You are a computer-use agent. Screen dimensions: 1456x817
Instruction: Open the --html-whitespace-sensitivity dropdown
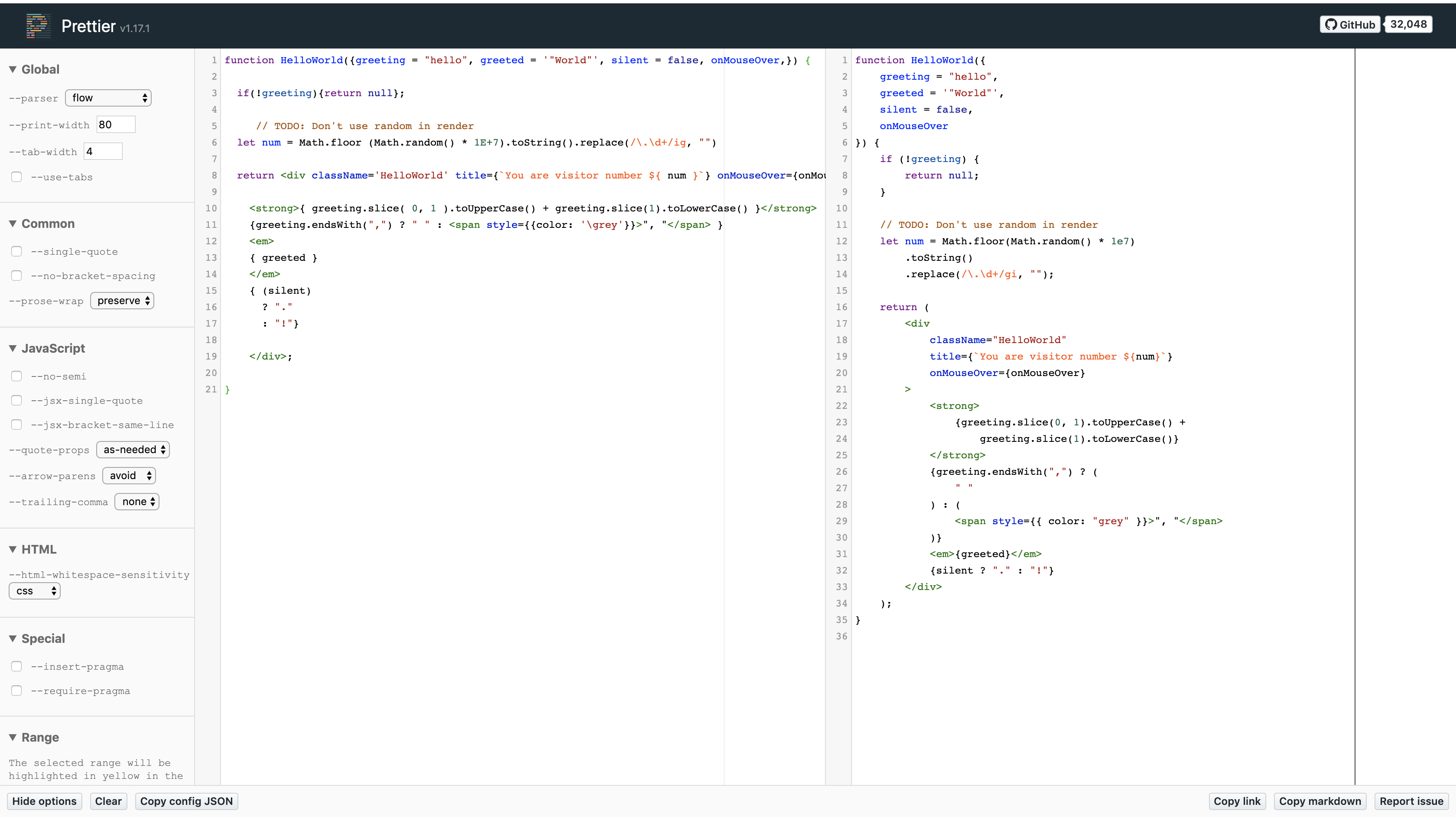click(x=35, y=590)
